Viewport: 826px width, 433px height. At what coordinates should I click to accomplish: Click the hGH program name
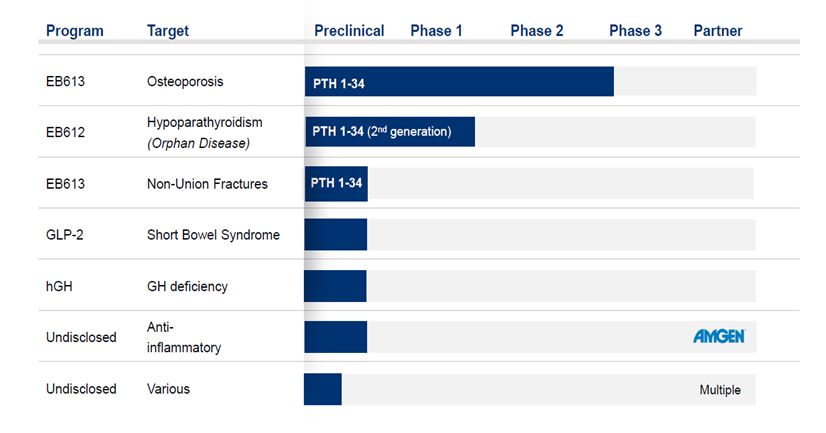coord(60,286)
